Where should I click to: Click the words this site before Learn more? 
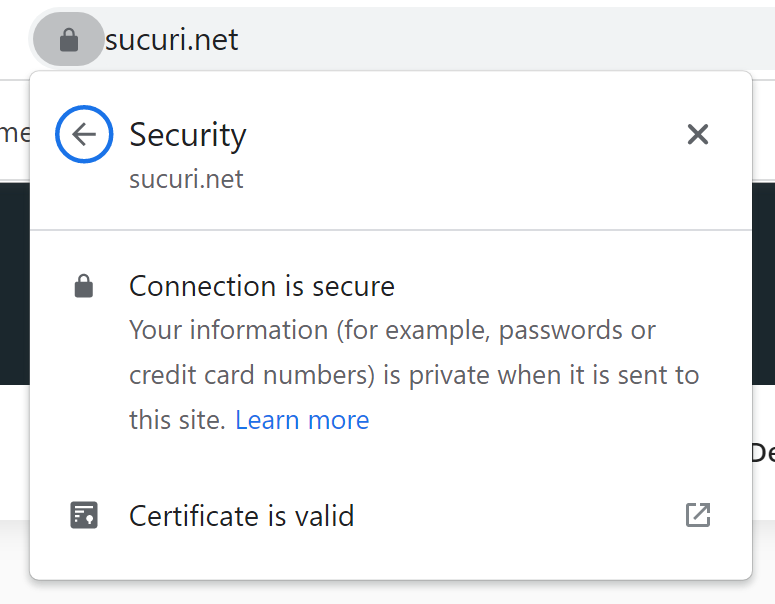177,420
